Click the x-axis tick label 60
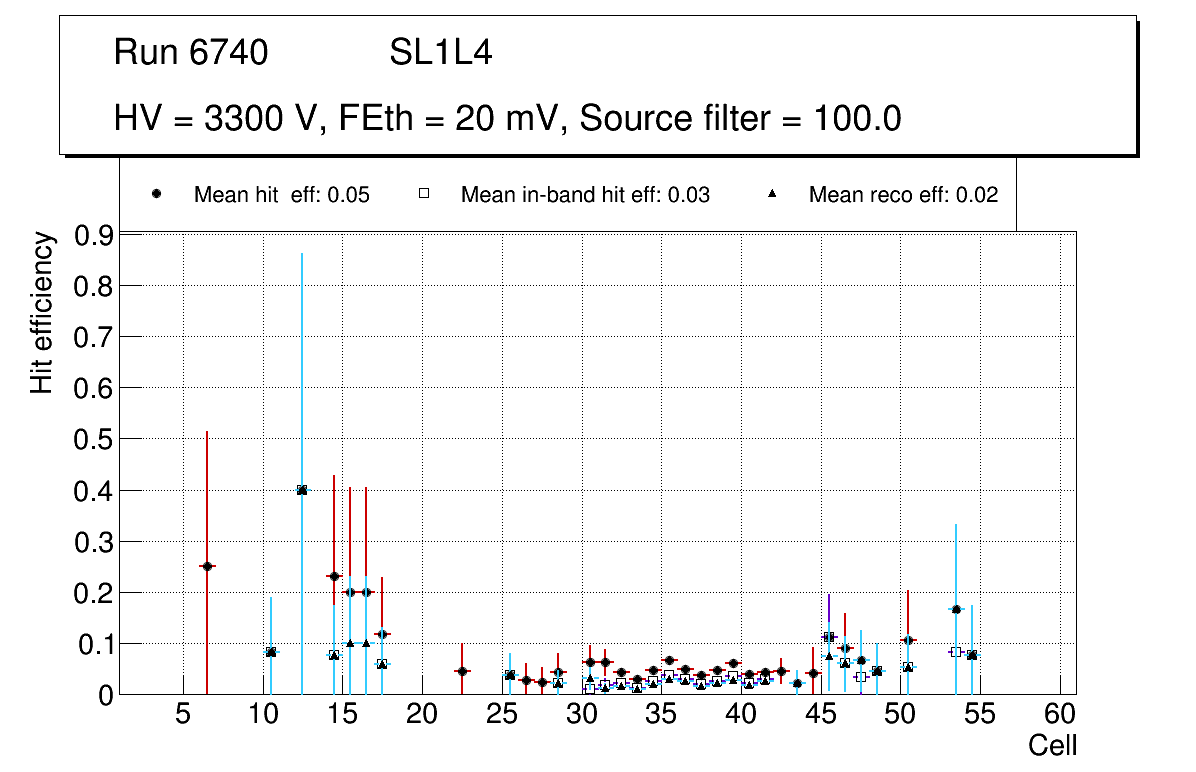 1060,716
